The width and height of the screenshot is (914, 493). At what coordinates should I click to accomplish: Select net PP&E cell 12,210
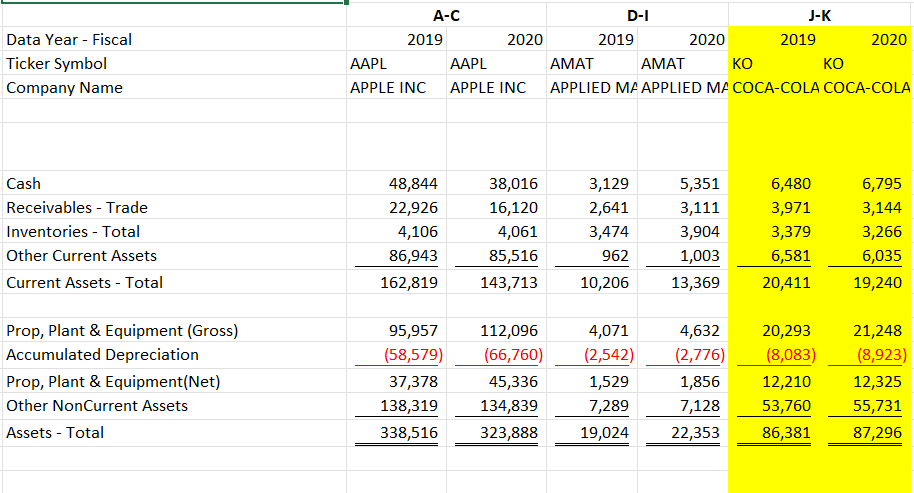coord(774,381)
